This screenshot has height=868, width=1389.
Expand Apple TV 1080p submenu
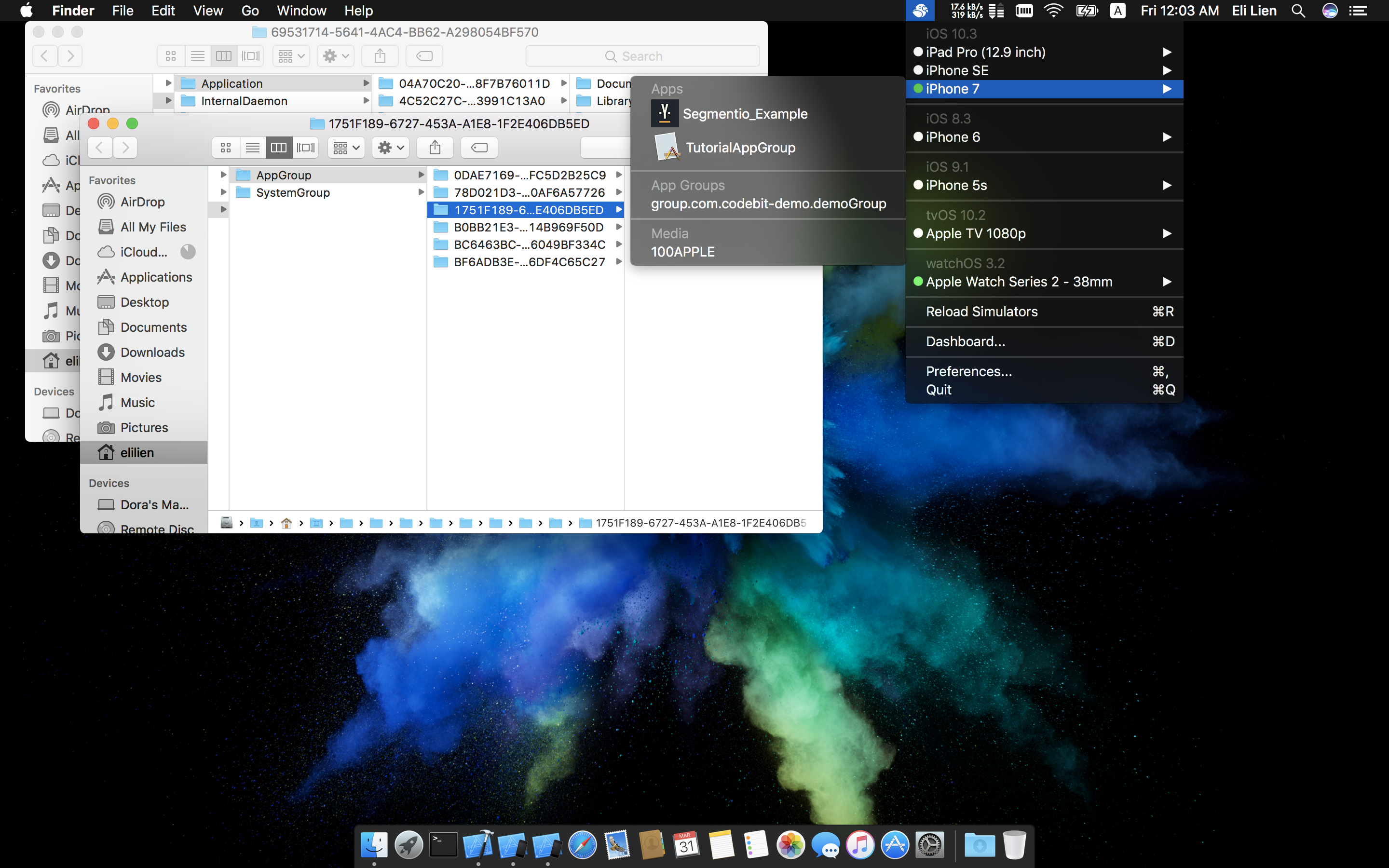(1044, 234)
